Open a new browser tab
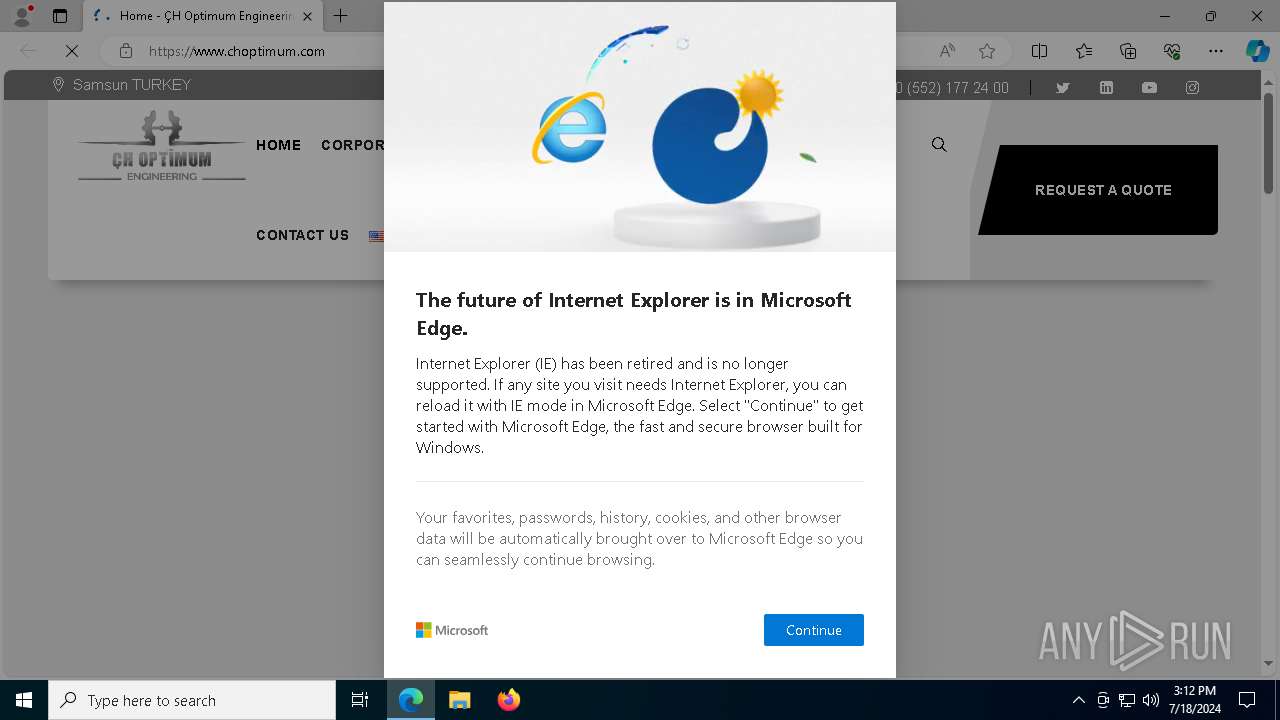 pyautogui.click(x=340, y=16)
